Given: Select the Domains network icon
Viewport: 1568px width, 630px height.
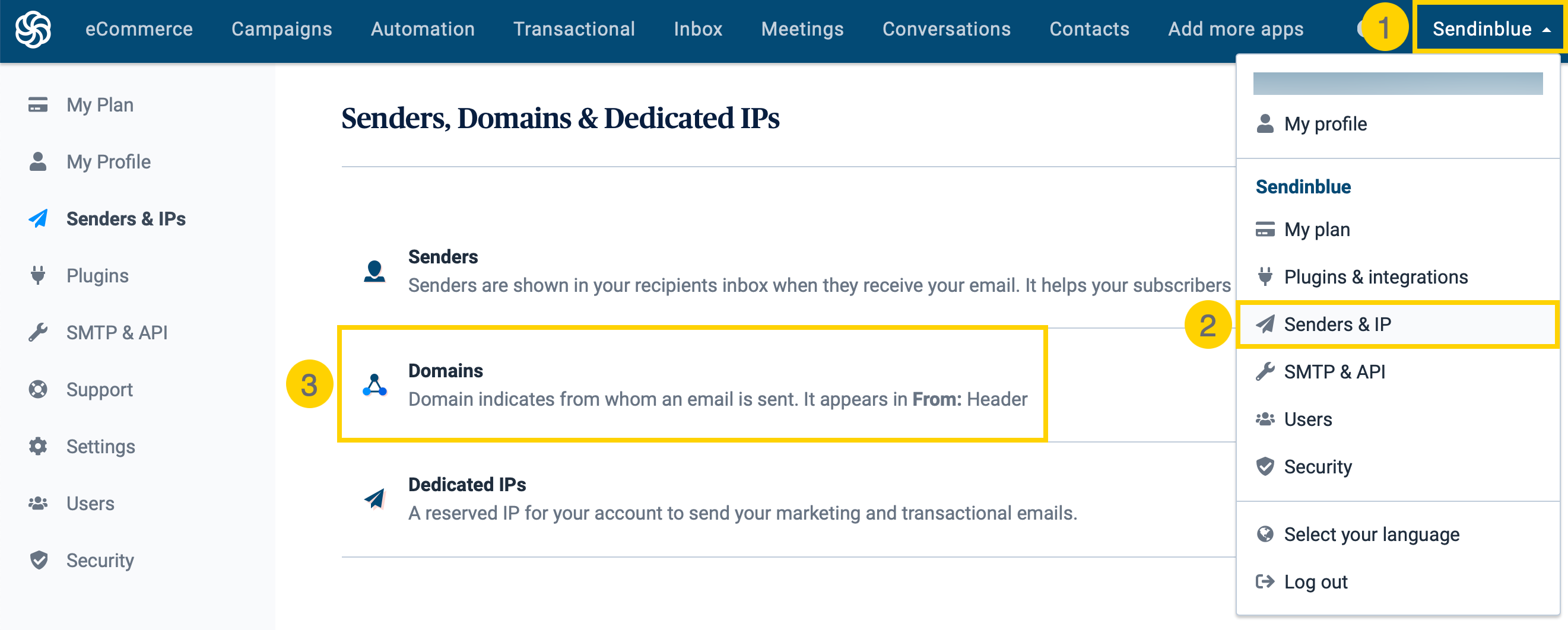Looking at the screenshot, I should click(x=375, y=382).
